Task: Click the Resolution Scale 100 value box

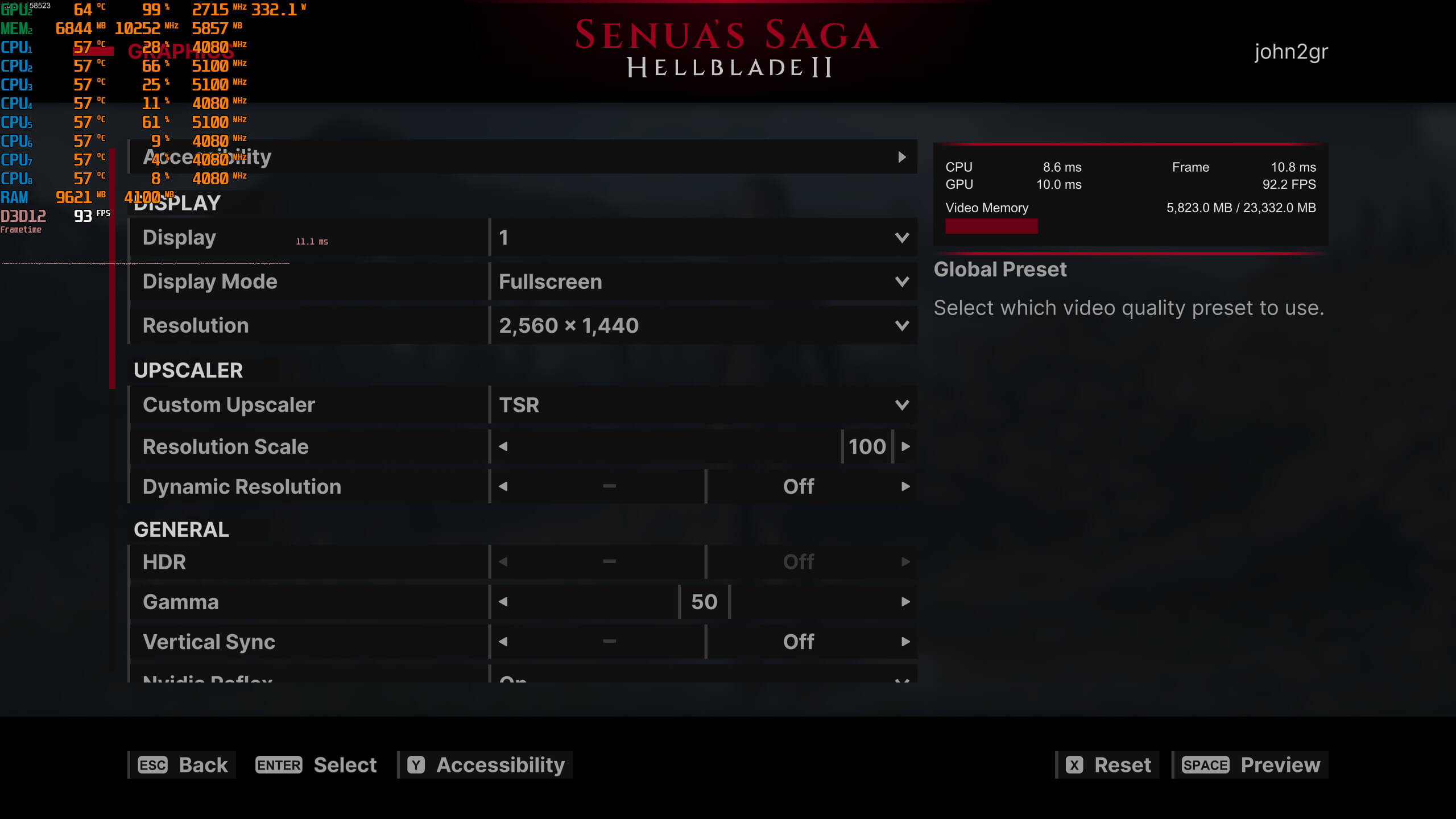Action: coord(867,446)
